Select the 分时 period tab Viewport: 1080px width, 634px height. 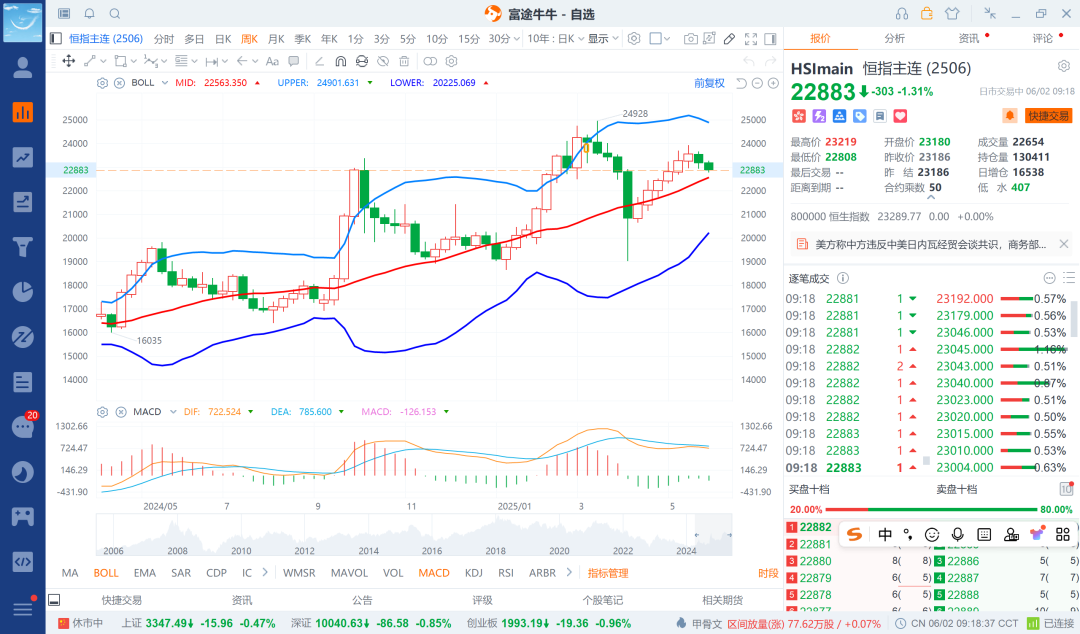click(164, 39)
